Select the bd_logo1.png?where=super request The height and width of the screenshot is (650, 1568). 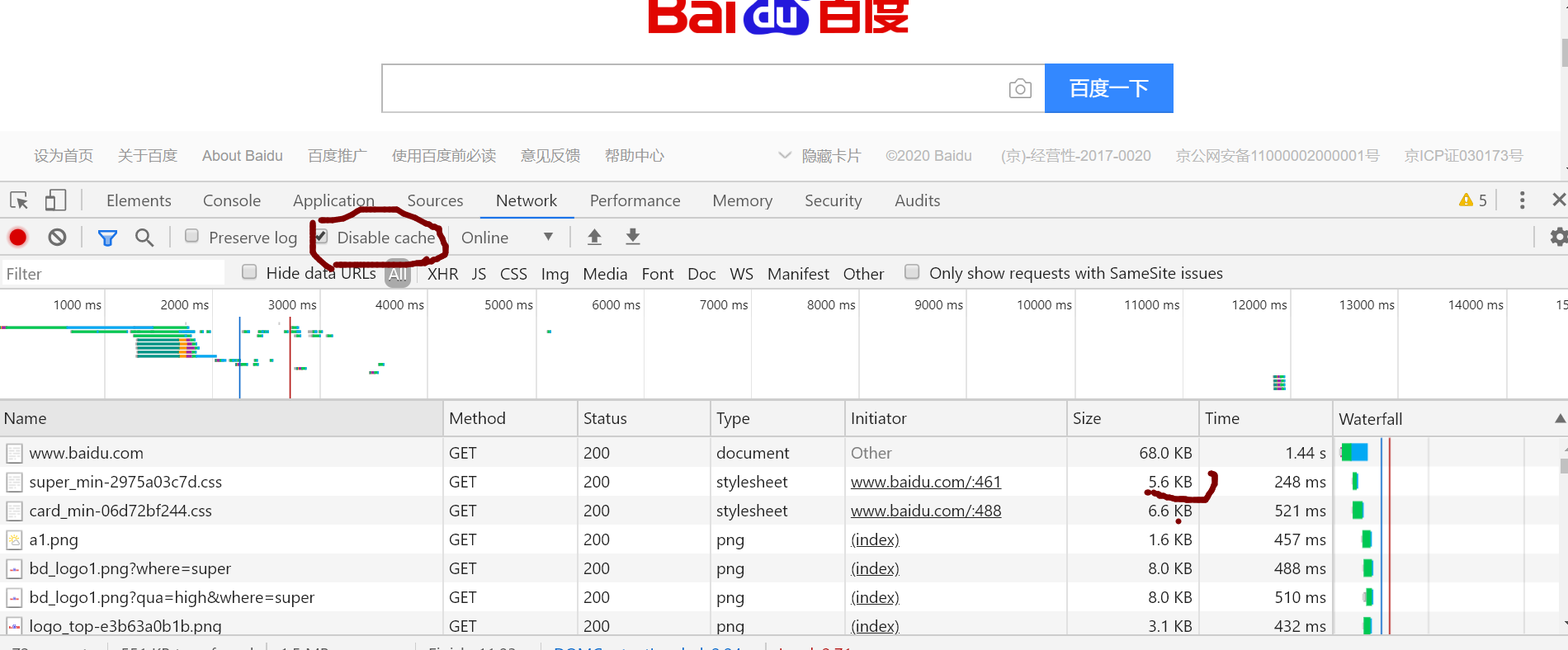pos(130,568)
